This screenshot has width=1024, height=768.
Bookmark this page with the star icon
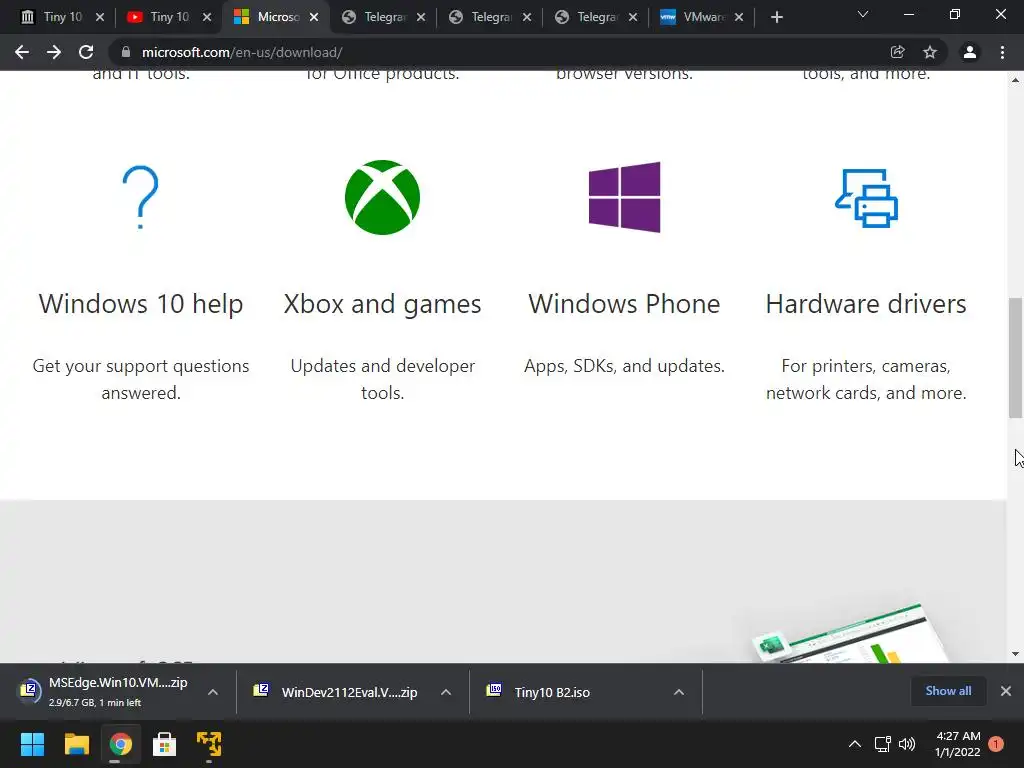pyautogui.click(x=930, y=52)
